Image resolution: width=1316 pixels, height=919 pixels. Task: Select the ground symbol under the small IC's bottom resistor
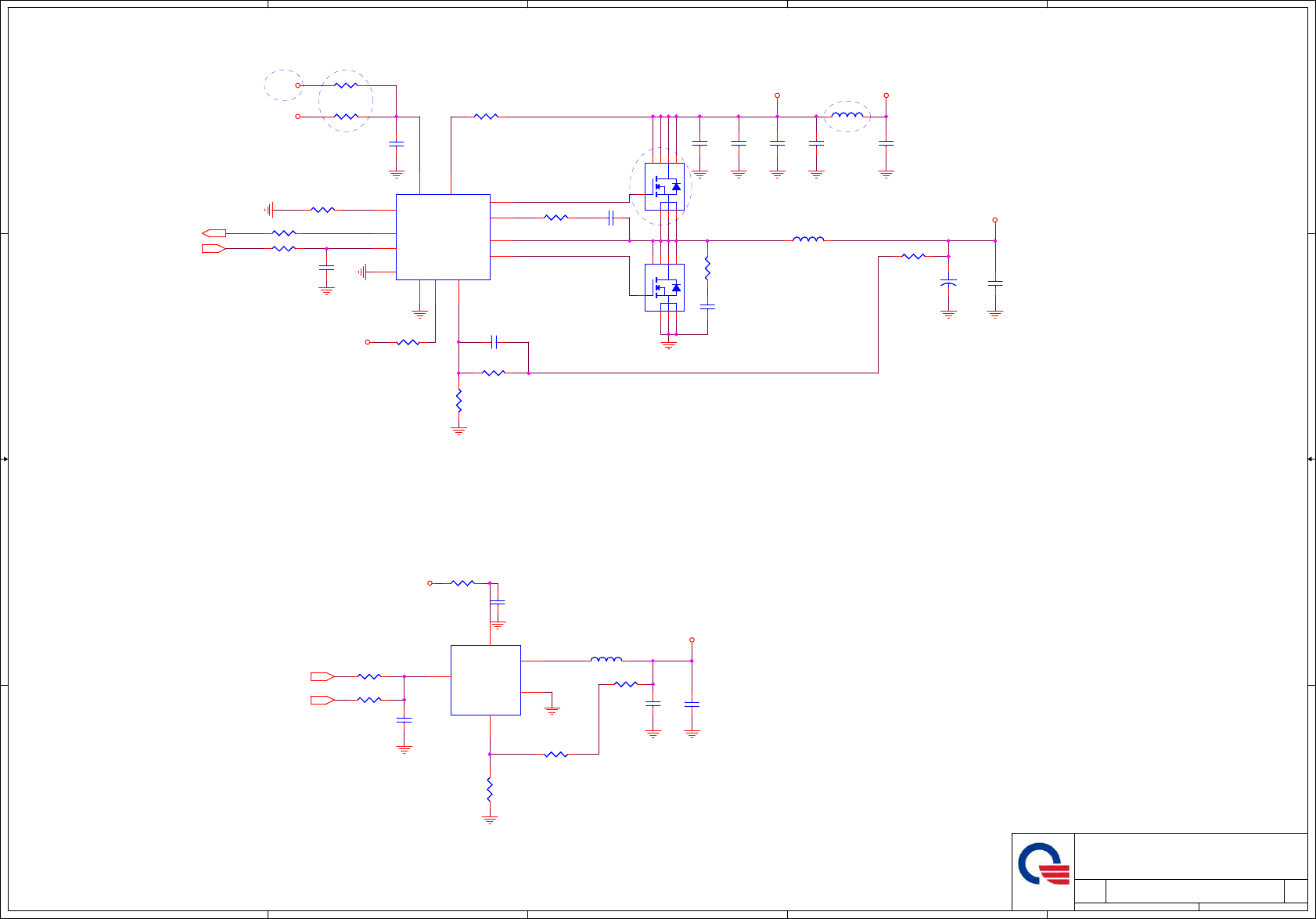click(490, 820)
